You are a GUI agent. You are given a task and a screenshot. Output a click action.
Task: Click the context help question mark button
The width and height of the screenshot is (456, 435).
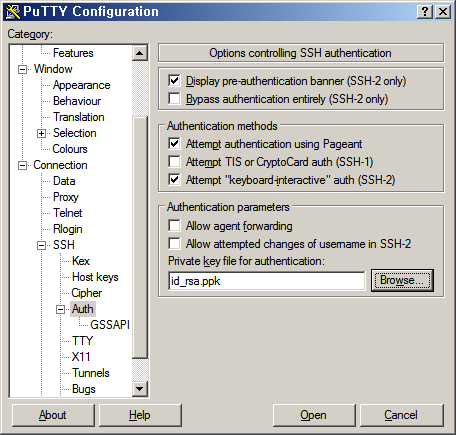coord(425,12)
